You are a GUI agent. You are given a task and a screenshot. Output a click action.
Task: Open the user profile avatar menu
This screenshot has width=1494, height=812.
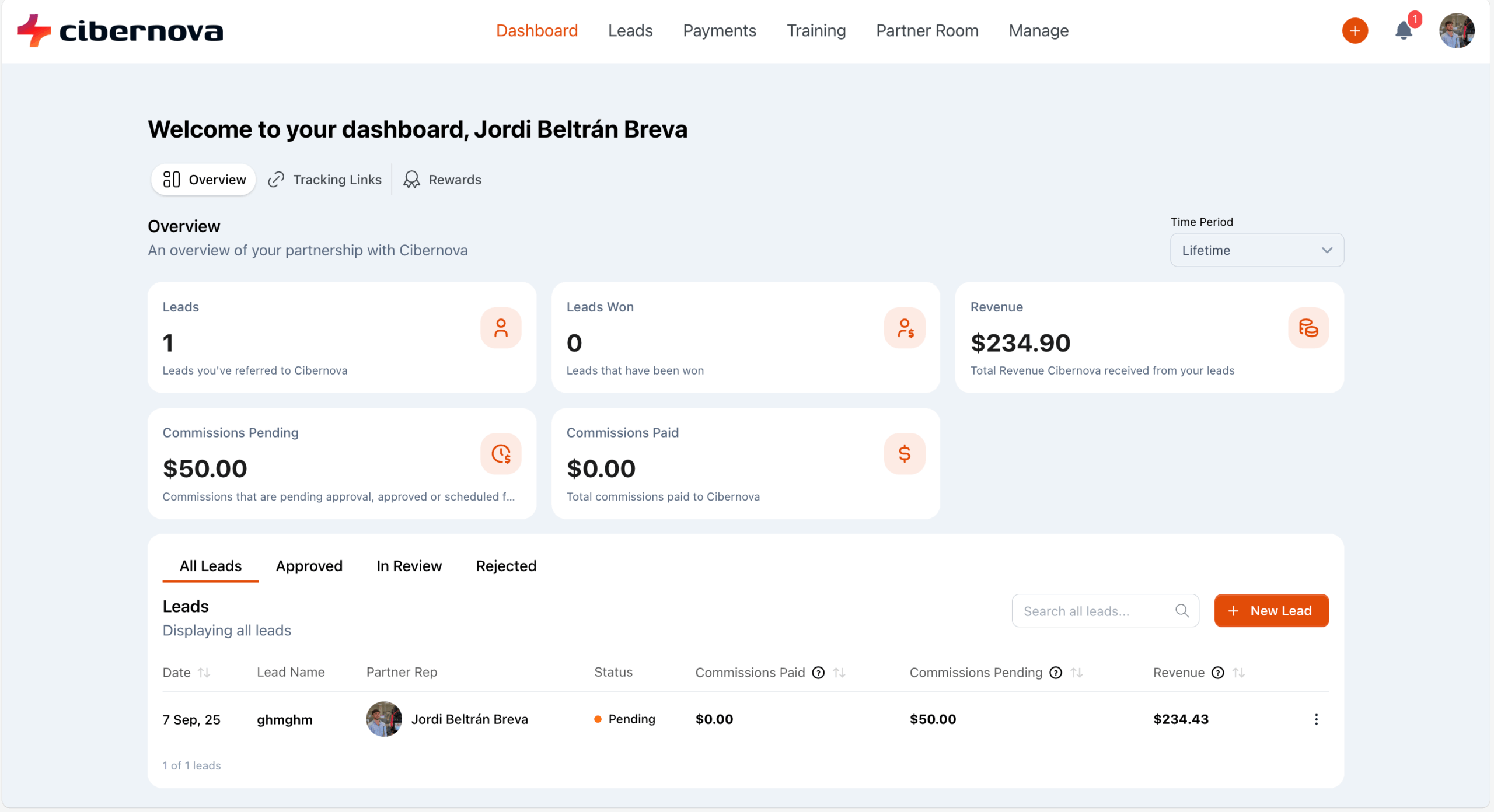pyautogui.click(x=1457, y=31)
